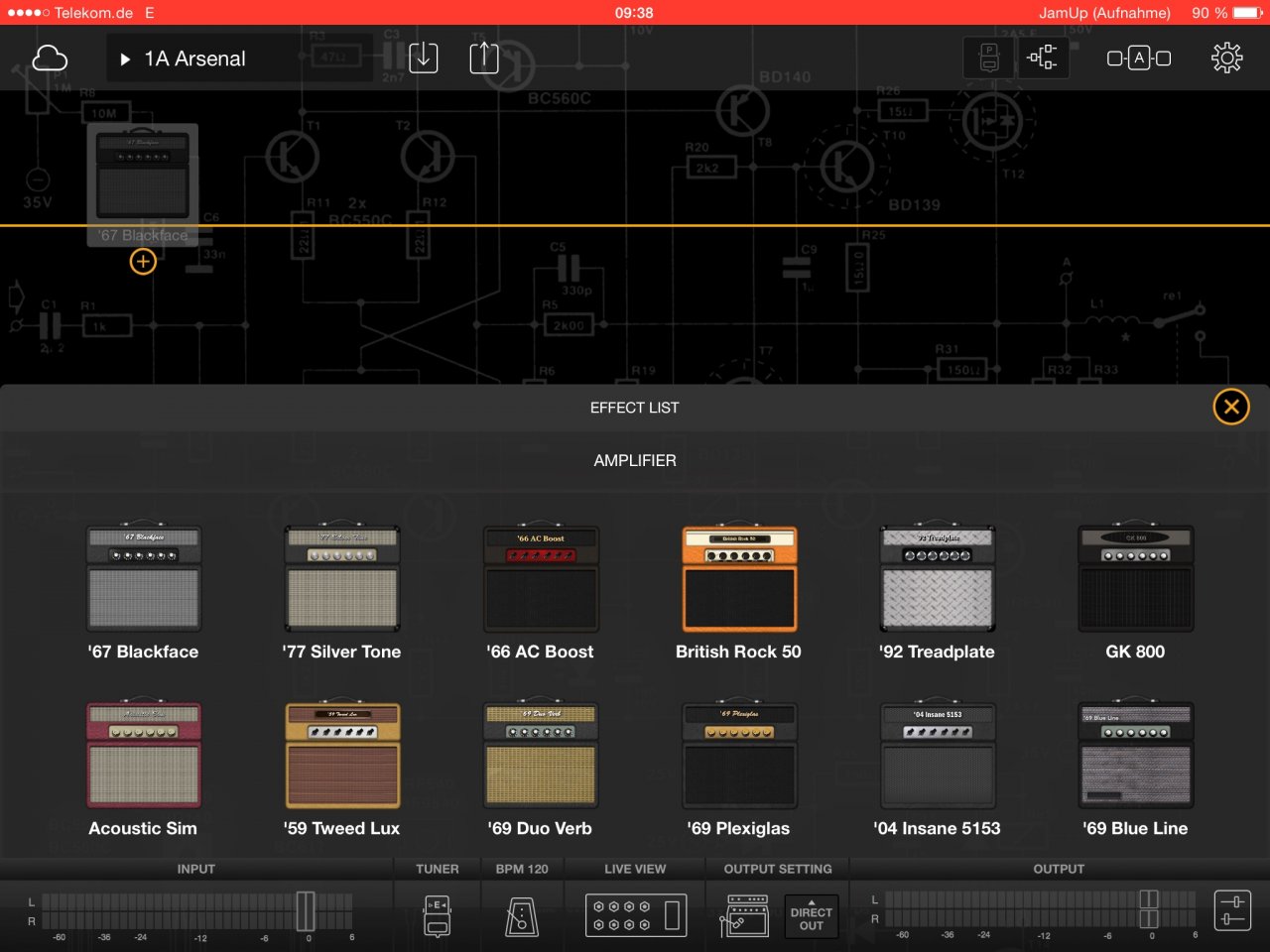Tap the BPM 120 label
Image resolution: width=1270 pixels, height=952 pixels.
tap(522, 869)
